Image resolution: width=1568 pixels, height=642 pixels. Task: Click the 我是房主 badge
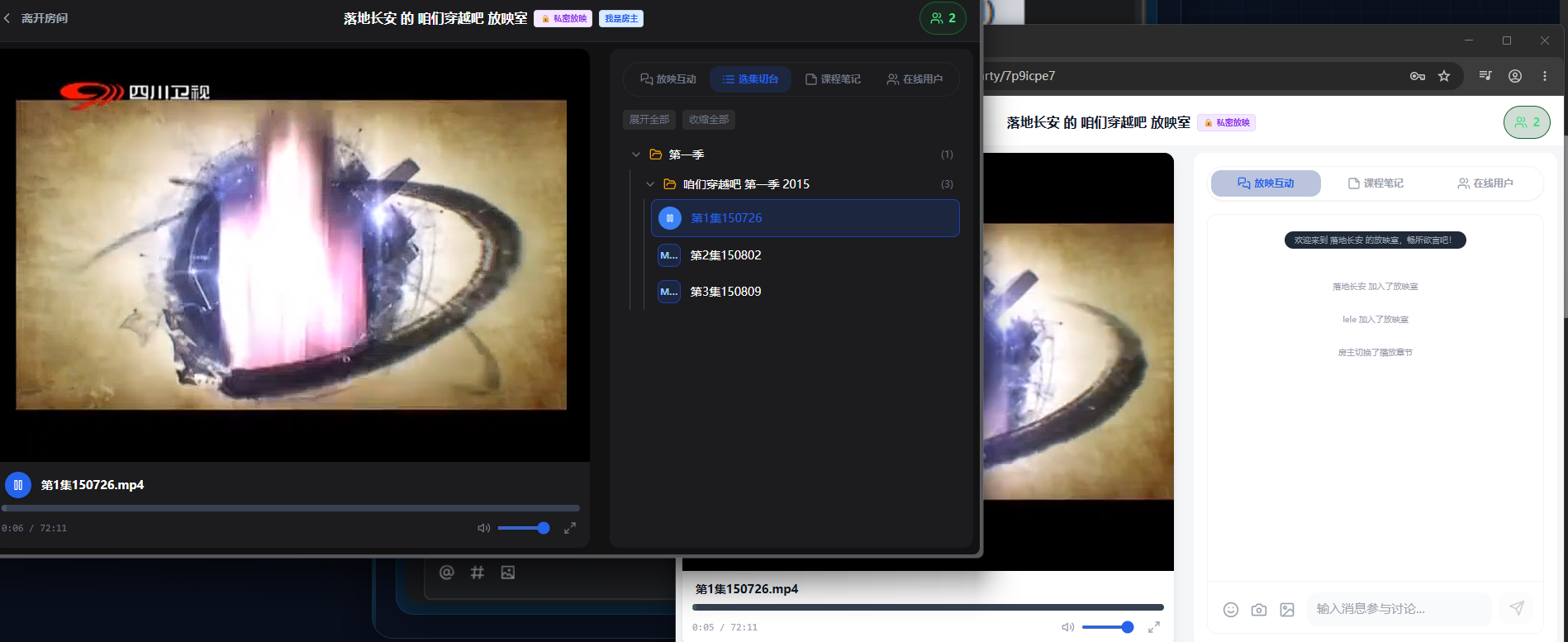click(621, 18)
